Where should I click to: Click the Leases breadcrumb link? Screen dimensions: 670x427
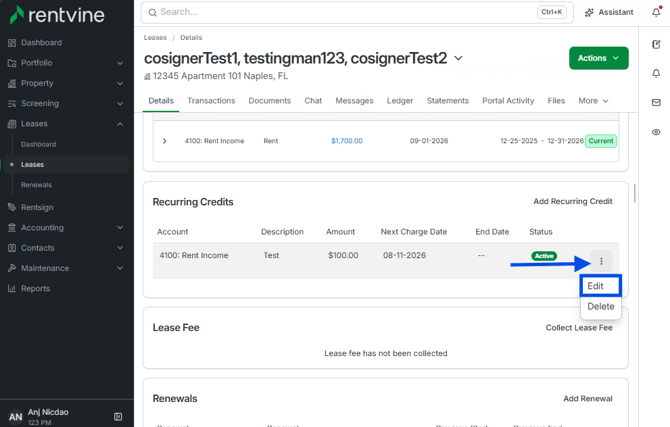(155, 38)
